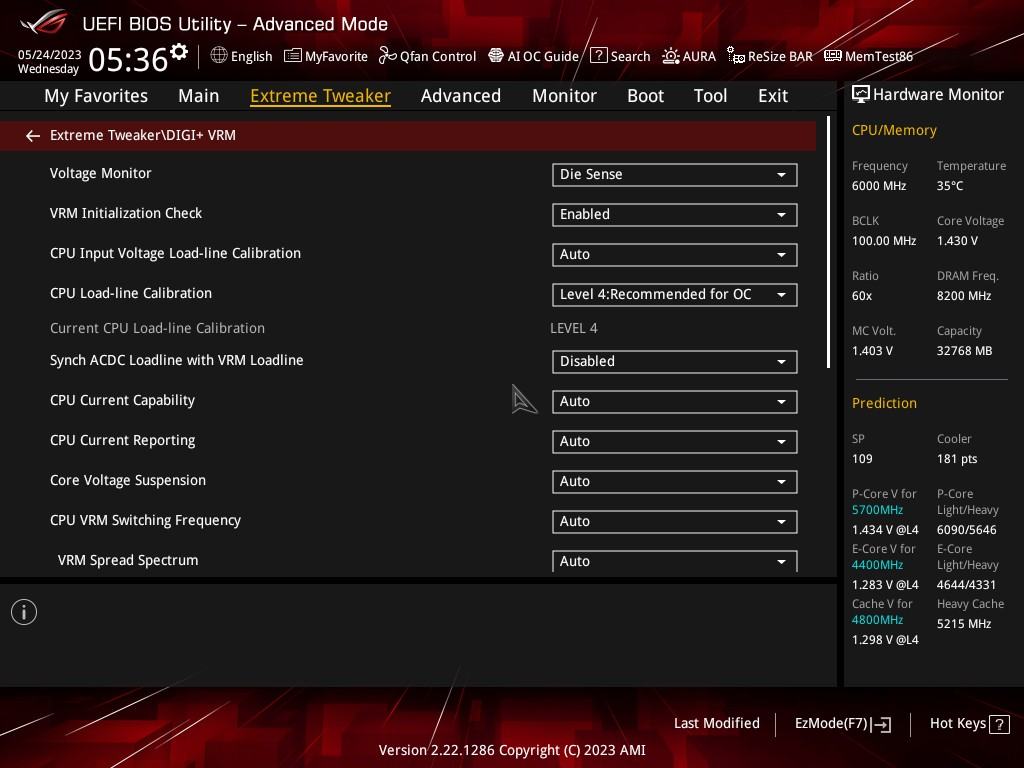Click the Search question mark icon
This screenshot has width=1024, height=768.
click(x=598, y=56)
